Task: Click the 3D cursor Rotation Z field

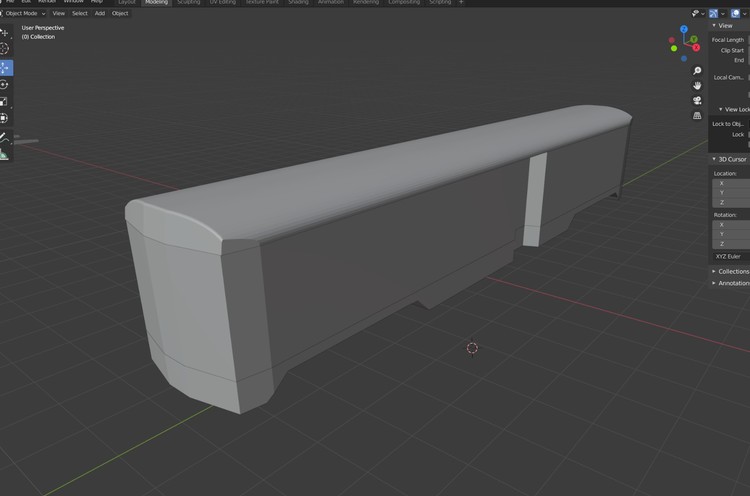Action: coord(731,244)
